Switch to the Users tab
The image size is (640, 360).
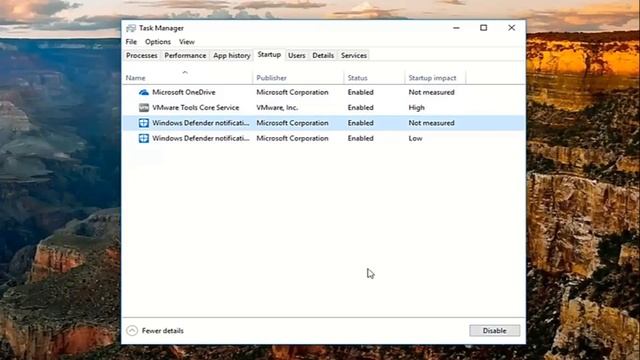[296, 56]
